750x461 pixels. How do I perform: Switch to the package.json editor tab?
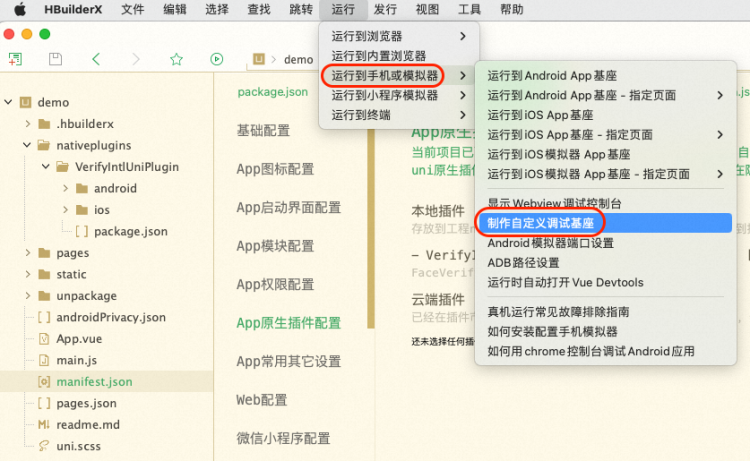[273, 92]
